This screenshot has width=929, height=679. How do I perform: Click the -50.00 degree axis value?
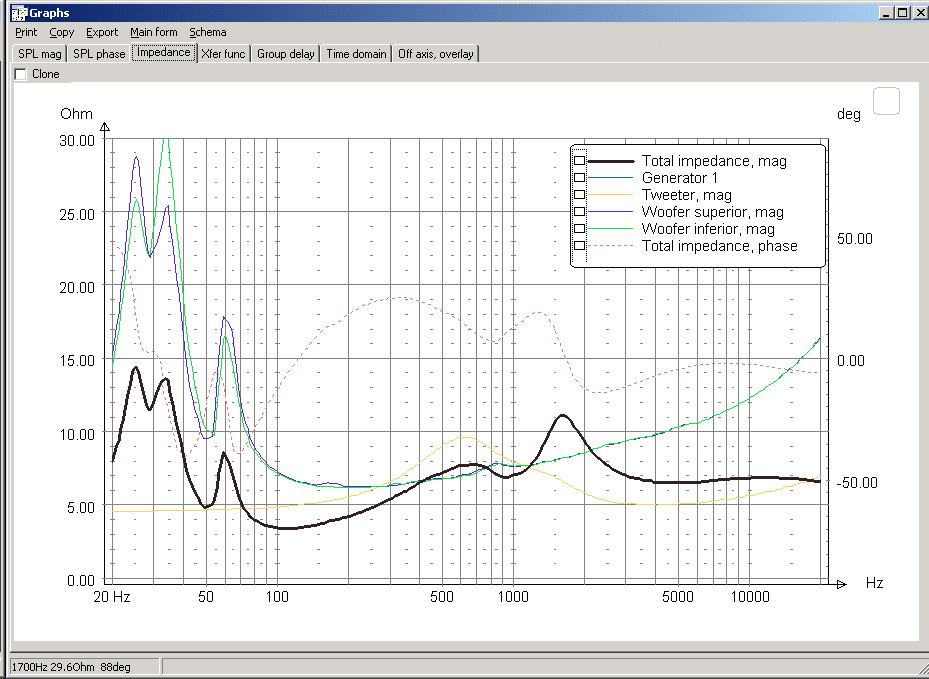[857, 483]
